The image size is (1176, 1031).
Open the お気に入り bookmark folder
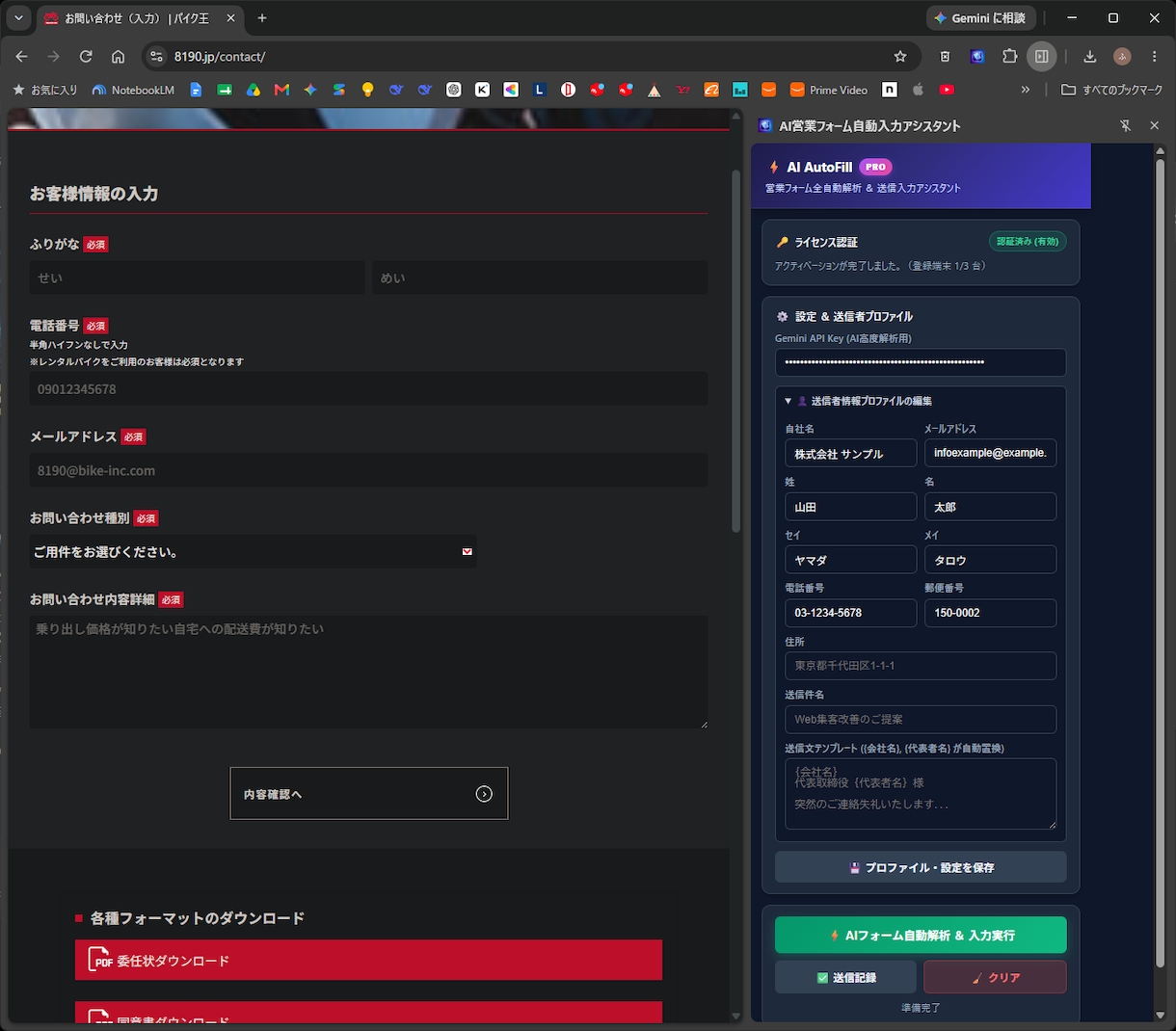point(44,90)
